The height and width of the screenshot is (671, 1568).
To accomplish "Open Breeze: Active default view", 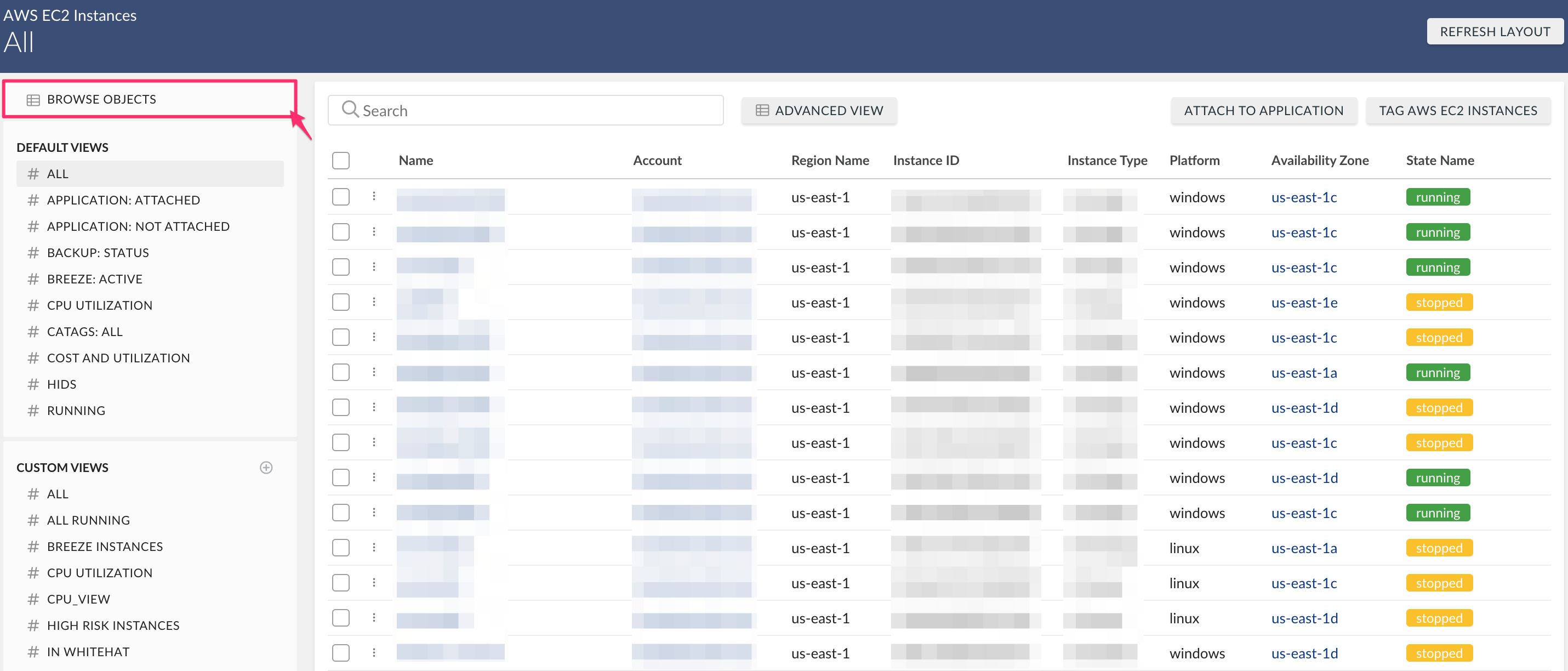I will (x=94, y=279).
